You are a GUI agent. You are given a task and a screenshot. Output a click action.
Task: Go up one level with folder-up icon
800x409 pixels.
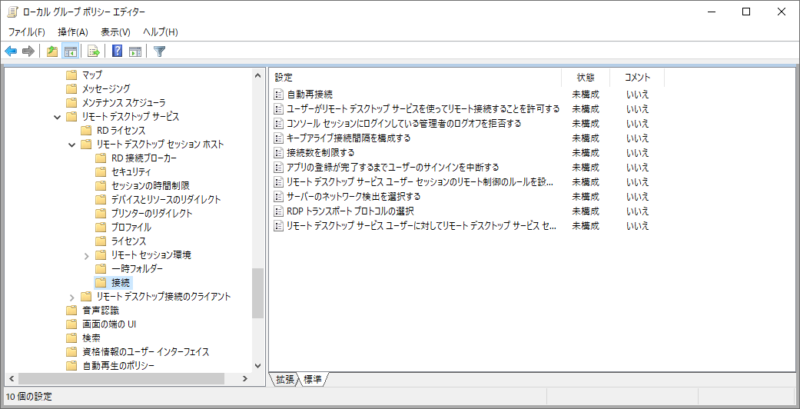click(52, 51)
